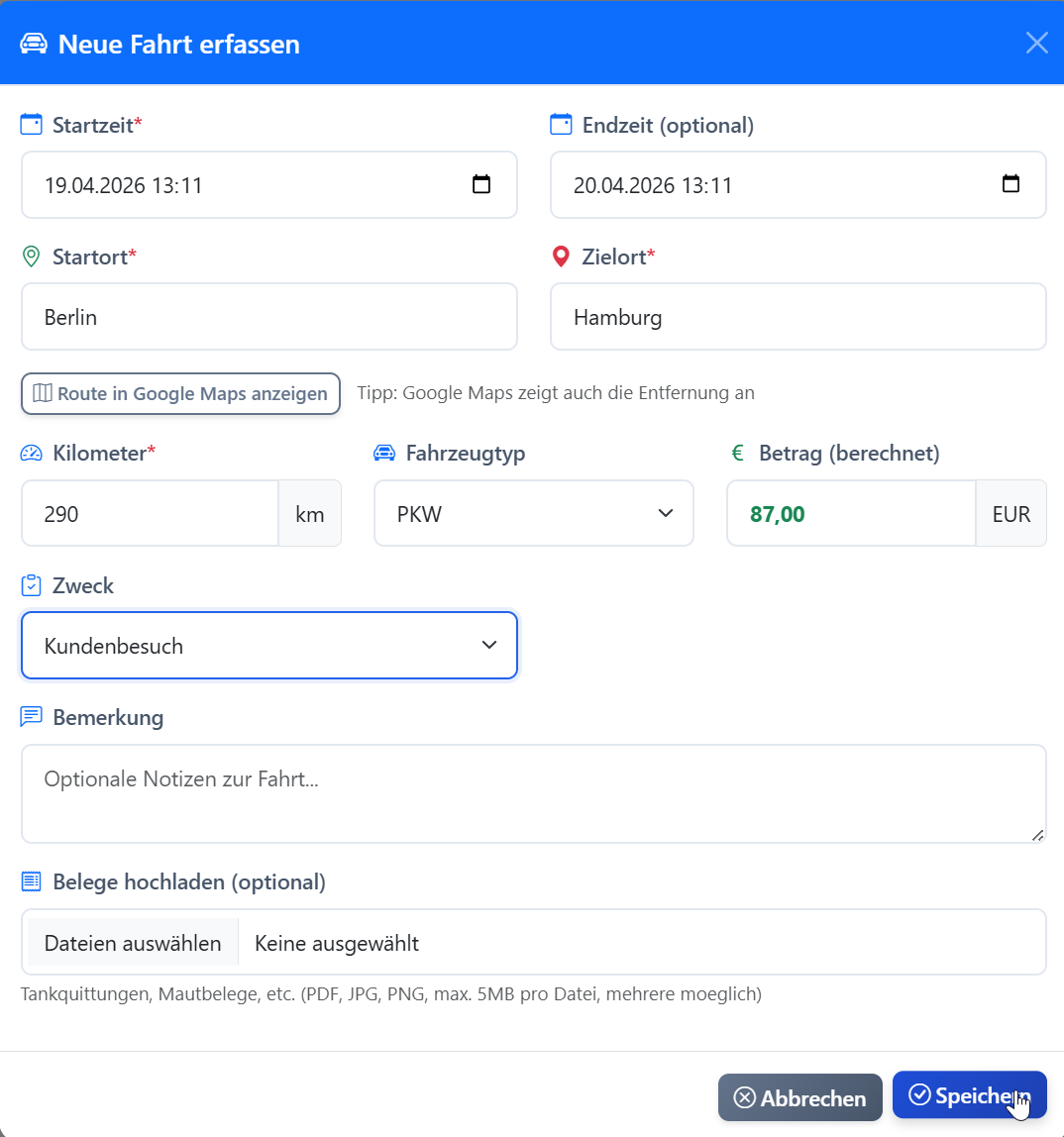Focus the Startort field containing Berlin
This screenshot has height=1137, width=1064.
[x=268, y=317]
